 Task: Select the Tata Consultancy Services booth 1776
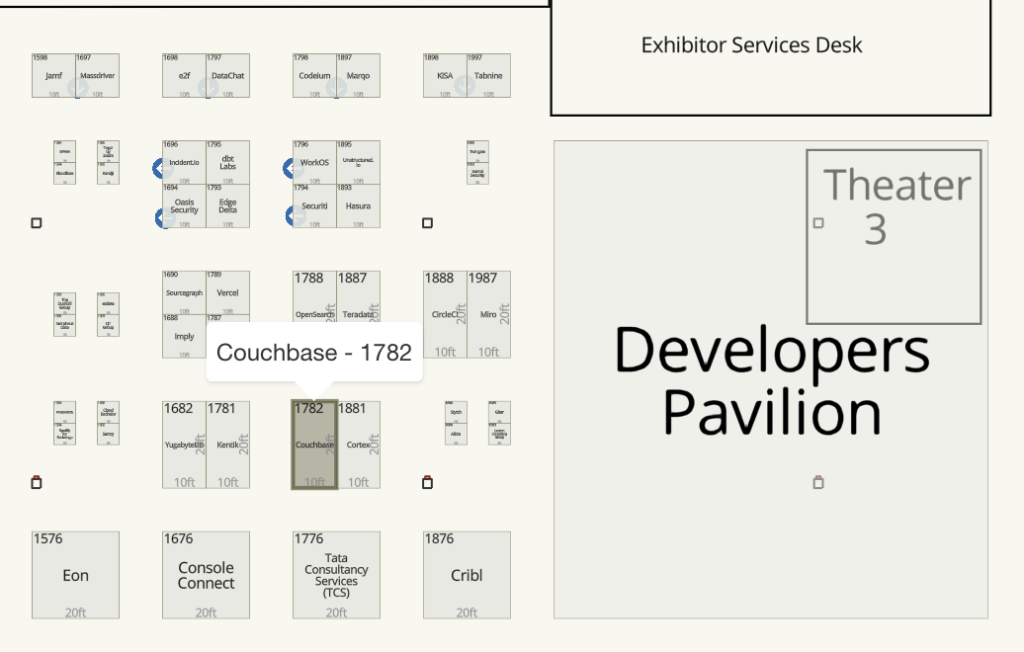[x=336, y=575]
